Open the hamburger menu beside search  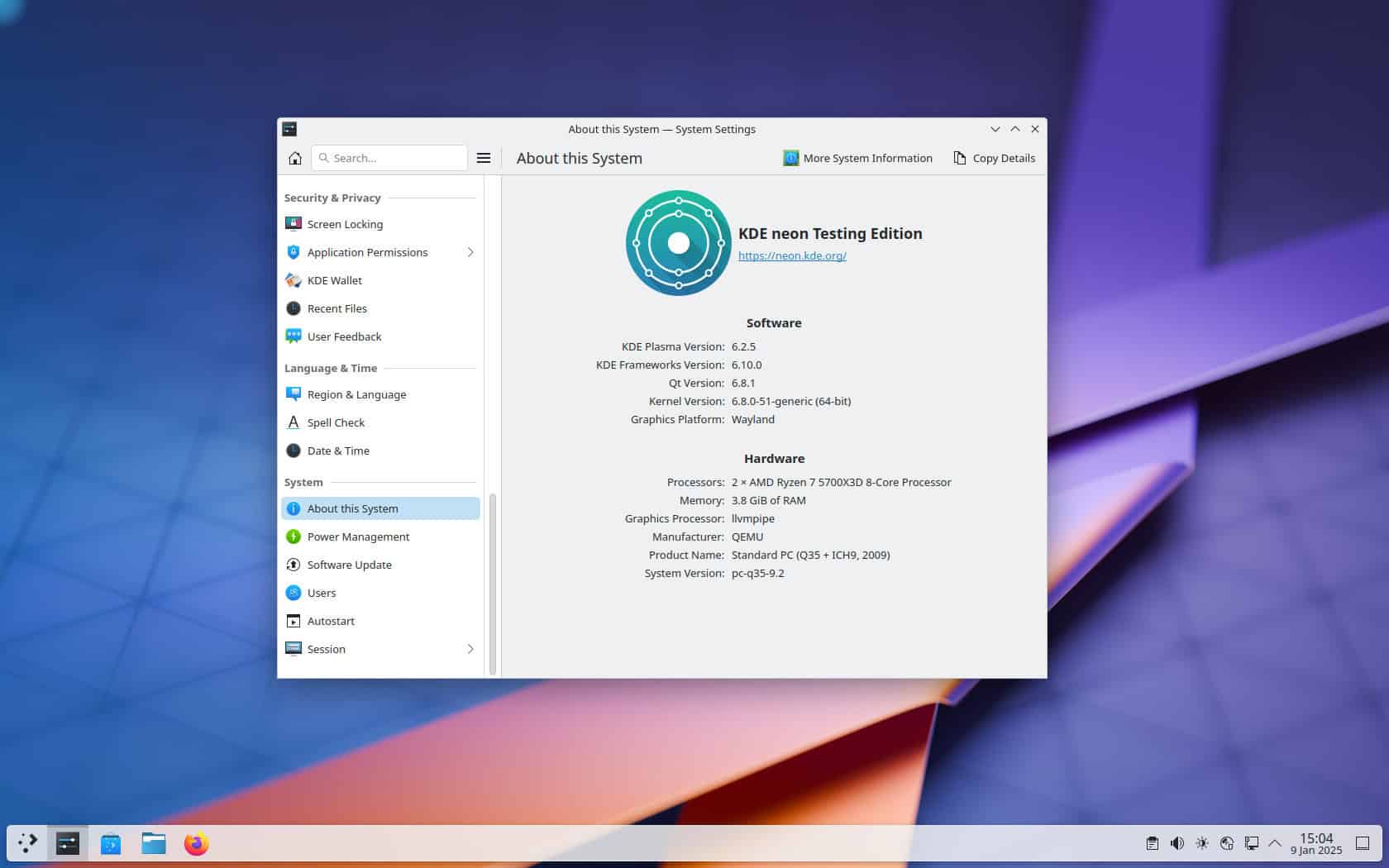pos(484,158)
